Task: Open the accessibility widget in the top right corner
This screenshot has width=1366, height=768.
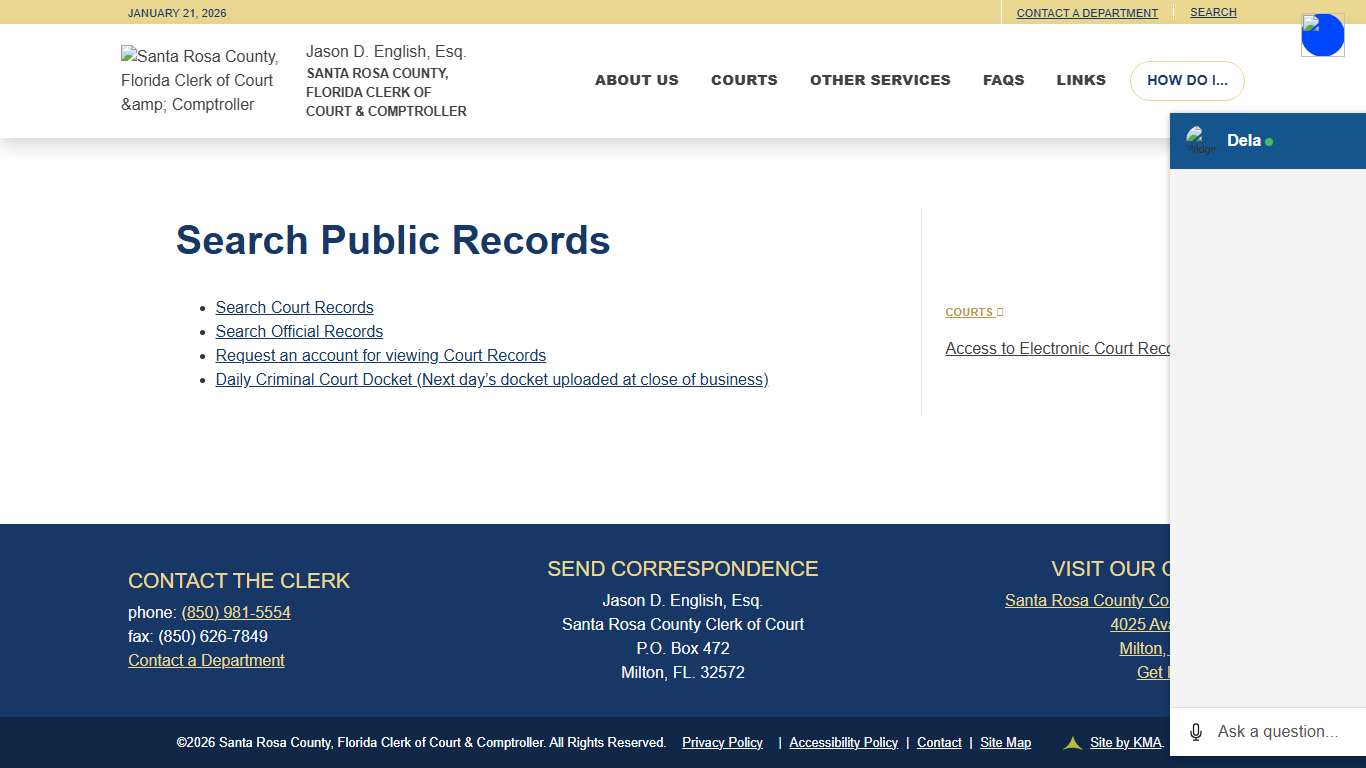Action: [1322, 34]
